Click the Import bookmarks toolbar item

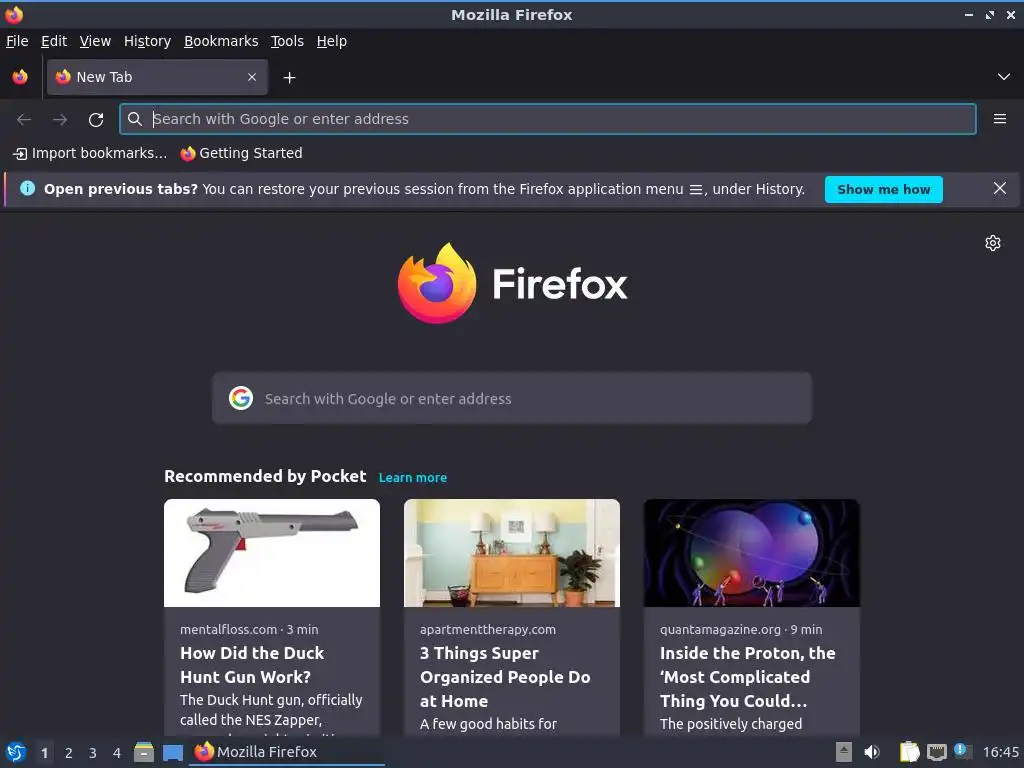(x=90, y=153)
